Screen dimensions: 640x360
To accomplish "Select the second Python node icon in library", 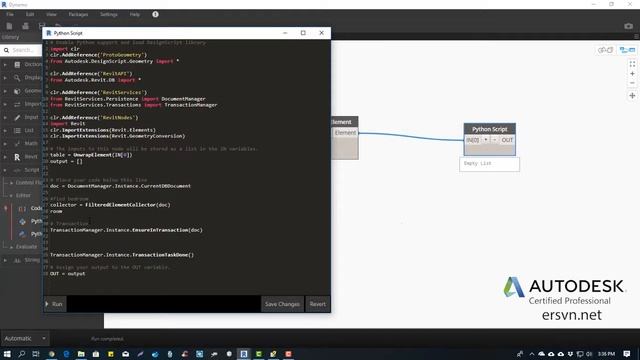I will 22,234.
